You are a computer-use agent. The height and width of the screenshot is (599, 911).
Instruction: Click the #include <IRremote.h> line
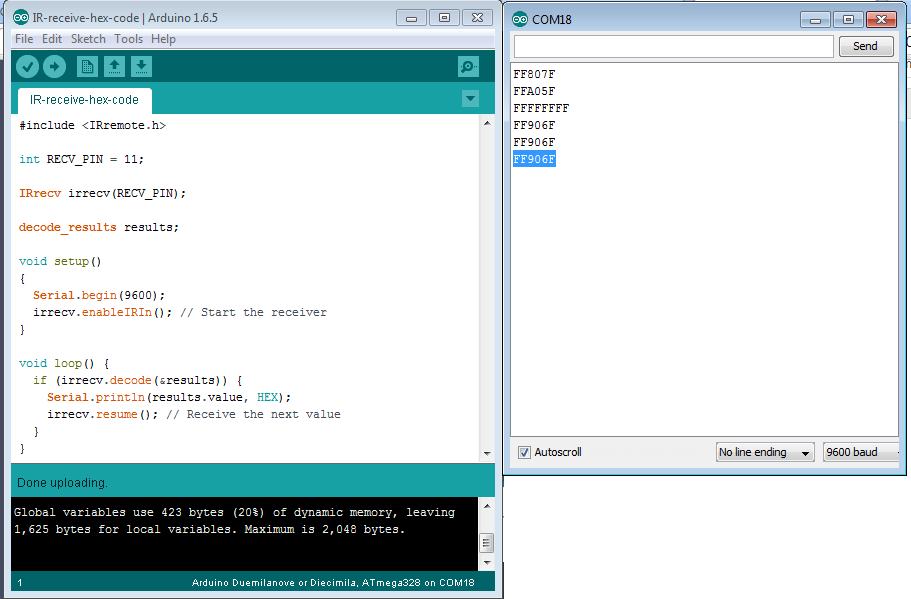92,125
